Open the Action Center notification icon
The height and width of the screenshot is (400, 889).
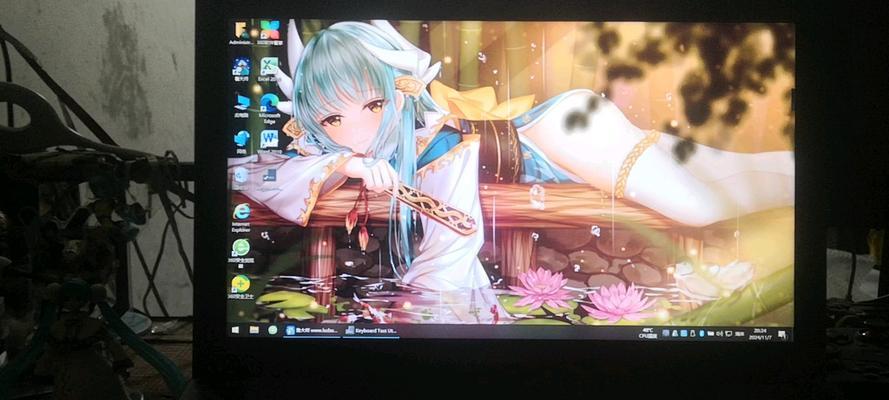781,334
